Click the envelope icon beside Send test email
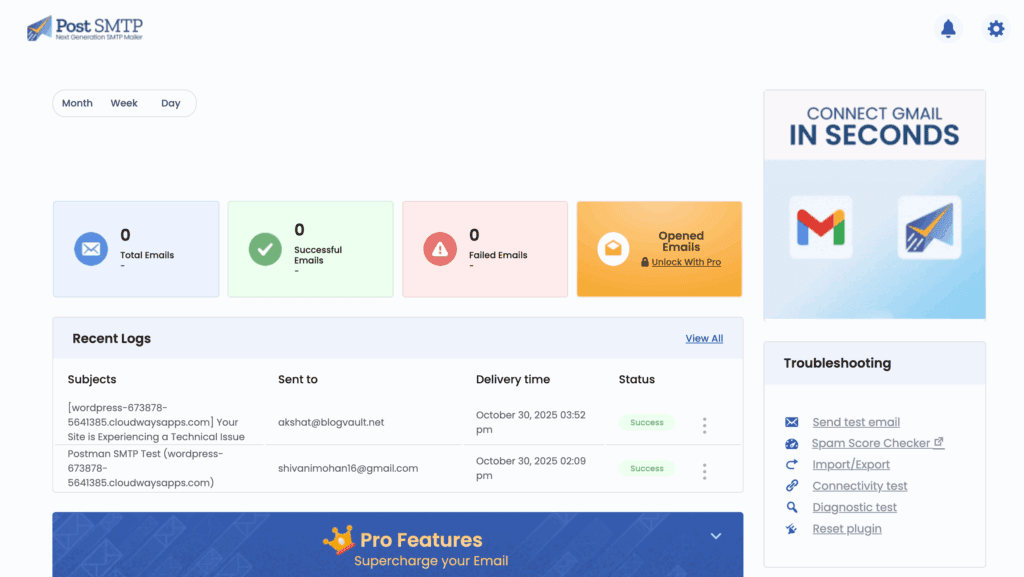The width and height of the screenshot is (1024, 577). (x=792, y=422)
